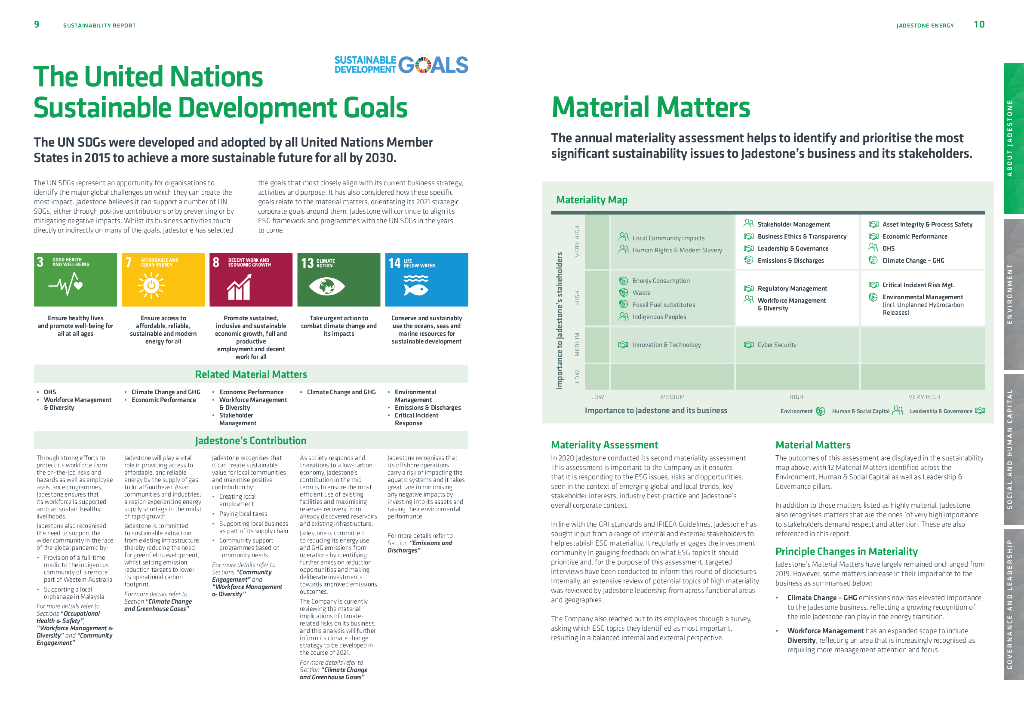Click the Jadestone's Contribution header bar
Image resolution: width=1024 pixels, height=724 pixels.
[251, 440]
